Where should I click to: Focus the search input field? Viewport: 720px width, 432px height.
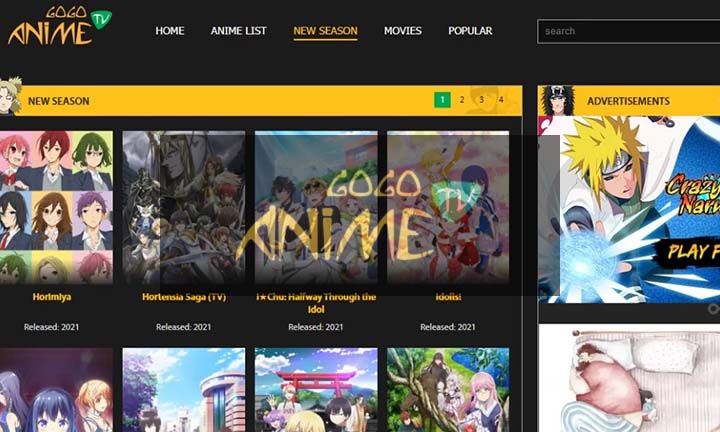(628, 31)
